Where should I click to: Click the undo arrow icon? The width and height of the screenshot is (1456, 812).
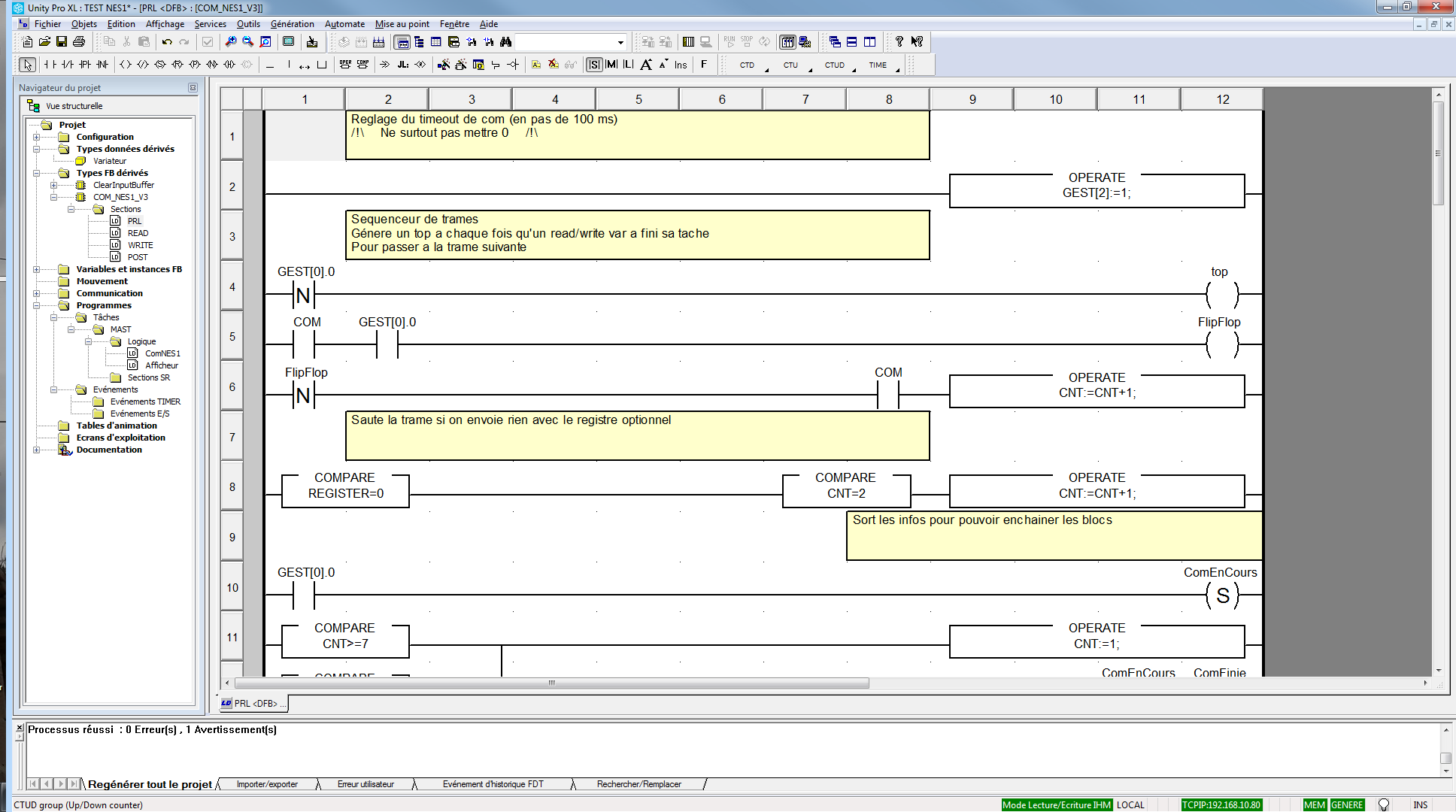(167, 42)
